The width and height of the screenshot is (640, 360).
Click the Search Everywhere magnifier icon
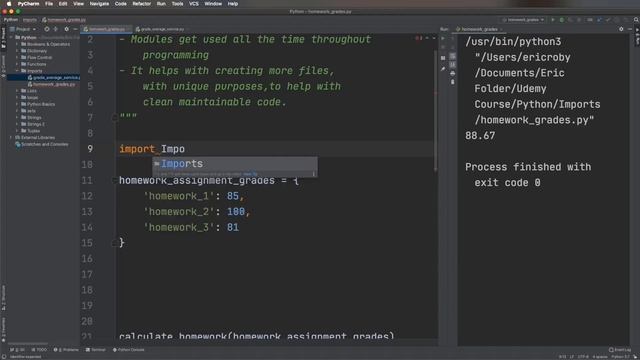tap(636, 20)
